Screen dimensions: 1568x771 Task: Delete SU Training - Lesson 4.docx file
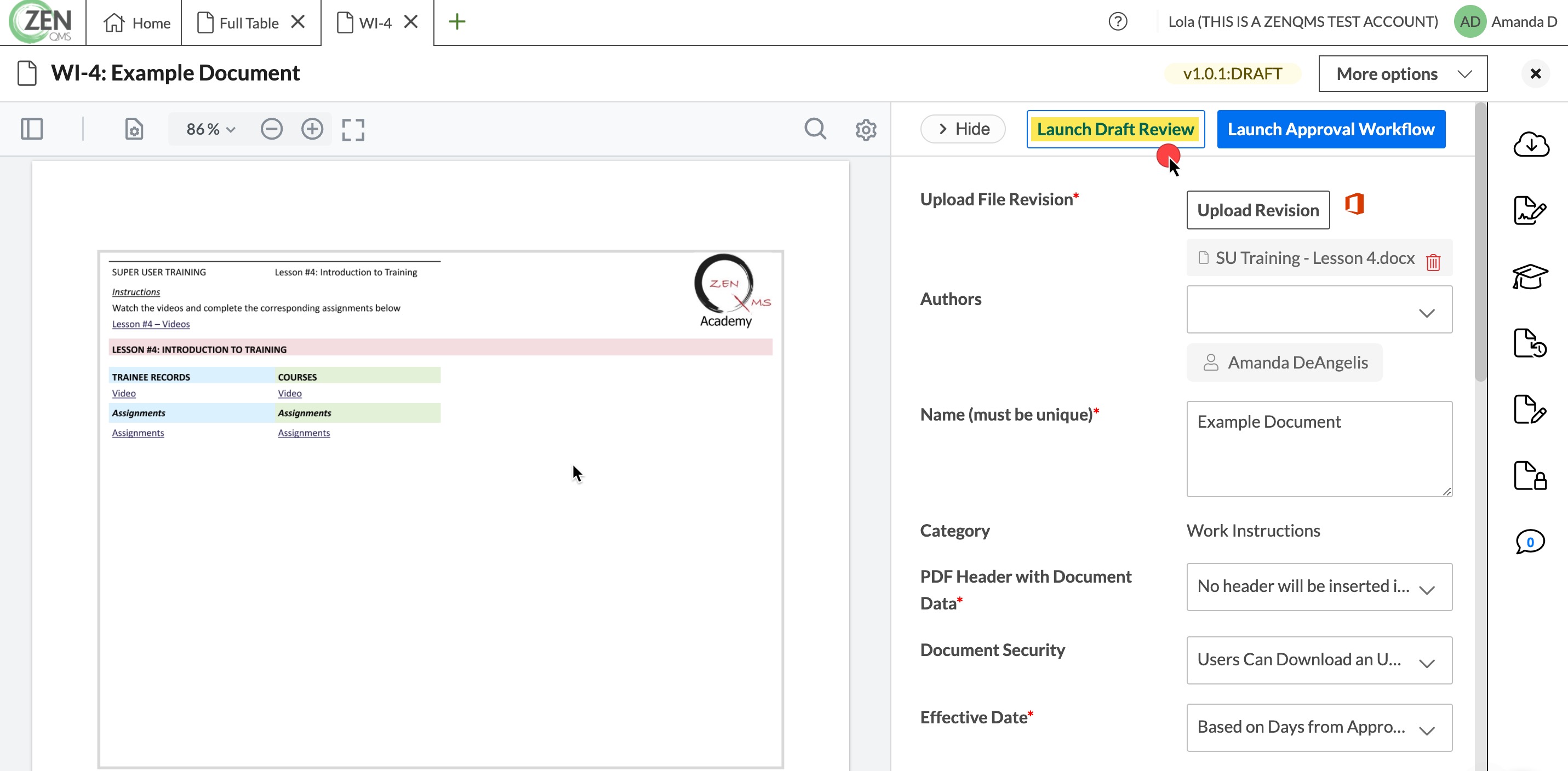tap(1433, 262)
